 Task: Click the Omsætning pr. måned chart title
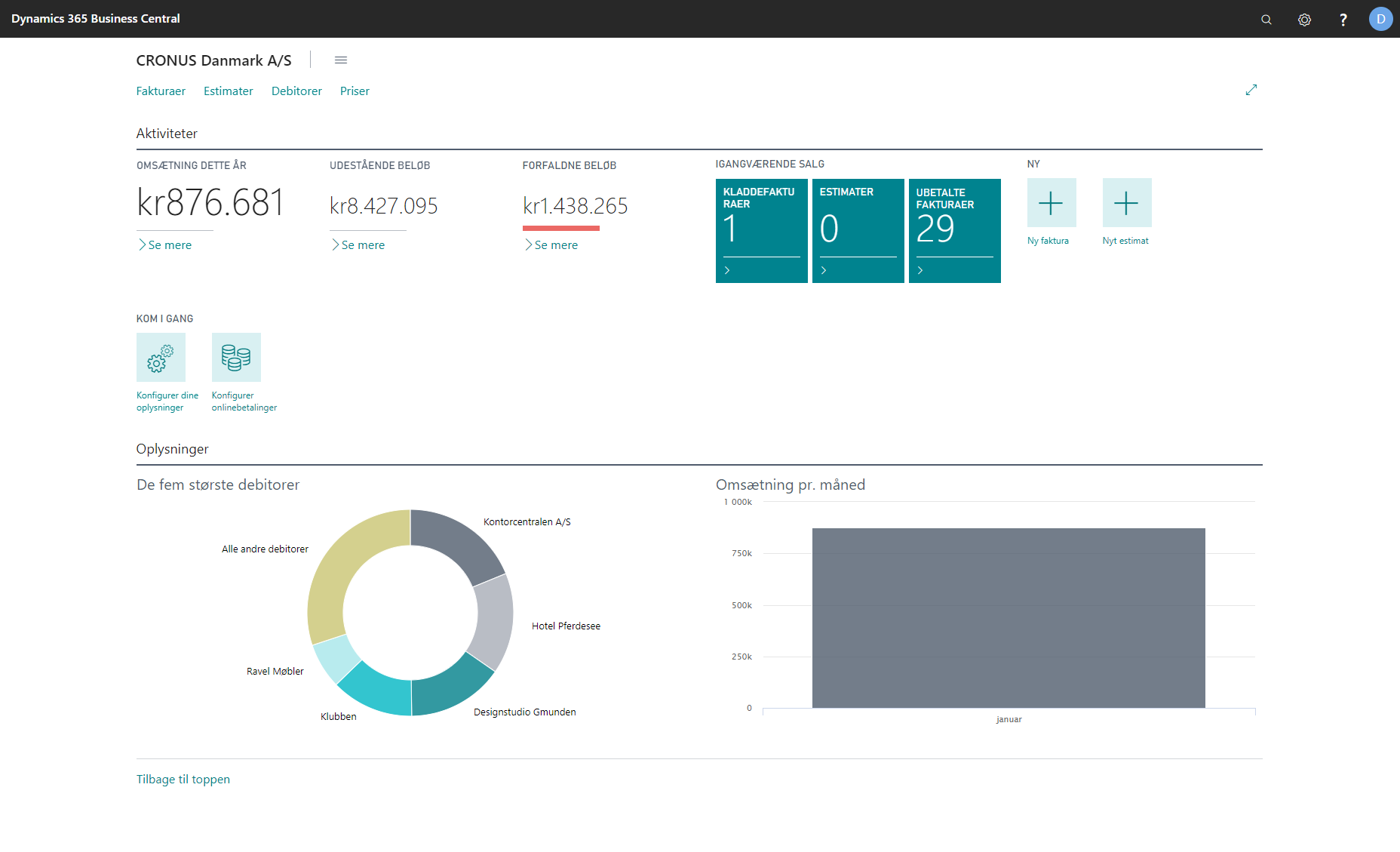(791, 484)
